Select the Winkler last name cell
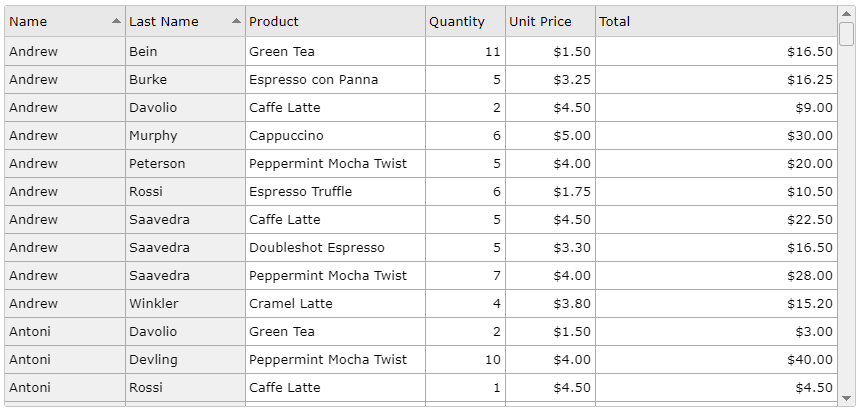The height and width of the screenshot is (413, 865). click(x=185, y=303)
